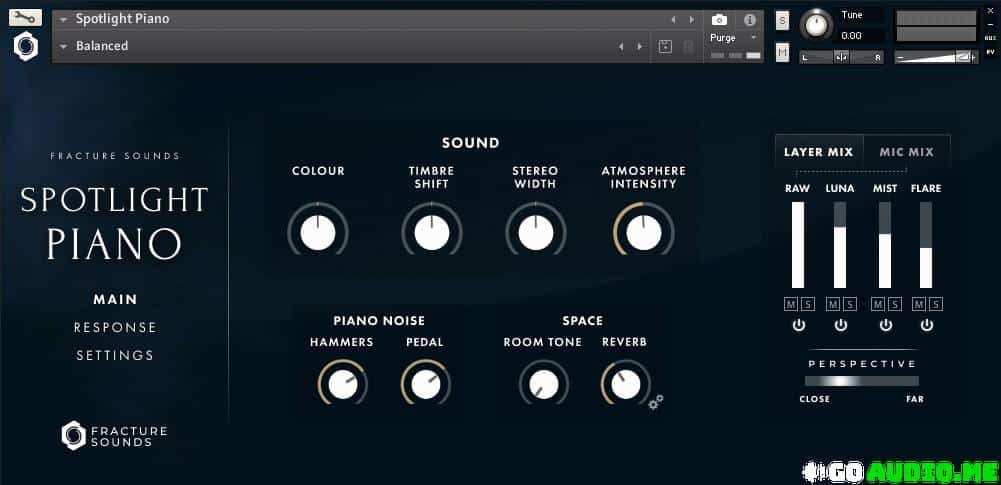Expand the Spotlight Piano instrument dropdown
Image resolution: width=1001 pixels, height=485 pixels.
[x=64, y=19]
